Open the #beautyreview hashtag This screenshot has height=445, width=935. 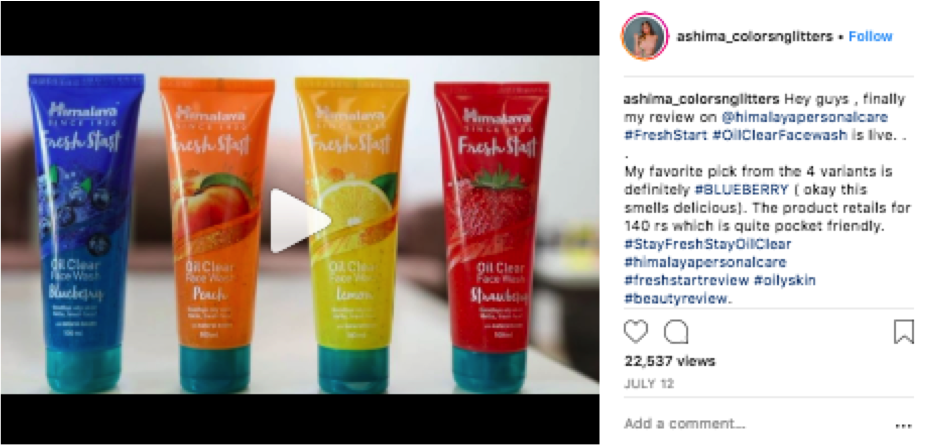(675, 298)
